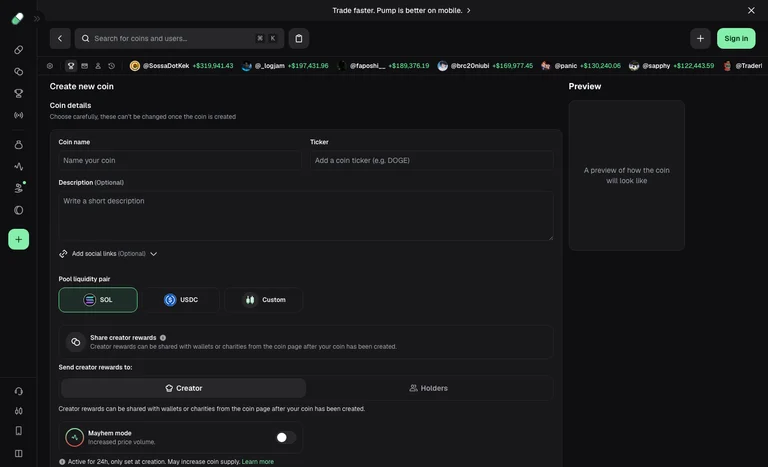The image size is (768, 467).
Task: Click the Ticker input field
Action: click(x=432, y=160)
